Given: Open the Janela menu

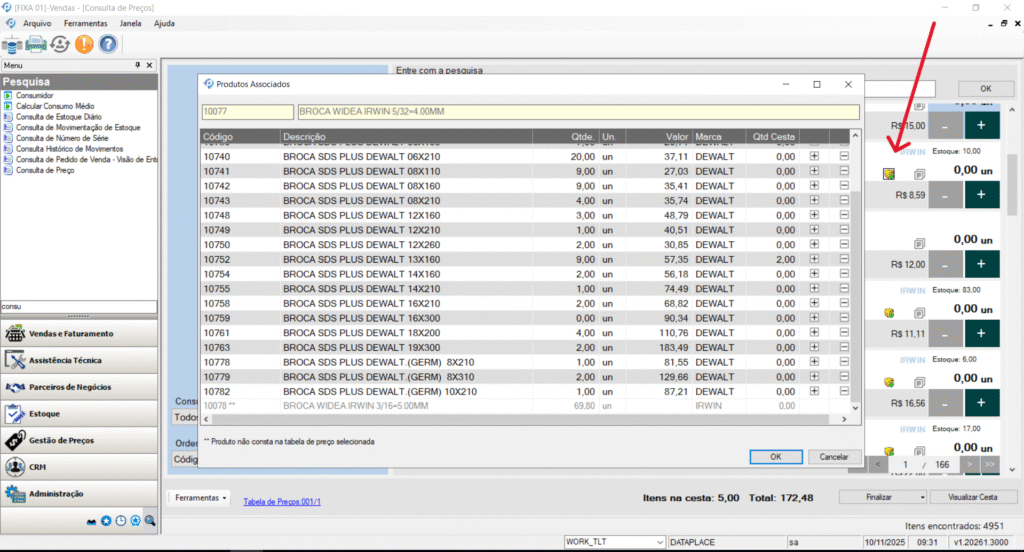Looking at the screenshot, I should click(x=130, y=22).
